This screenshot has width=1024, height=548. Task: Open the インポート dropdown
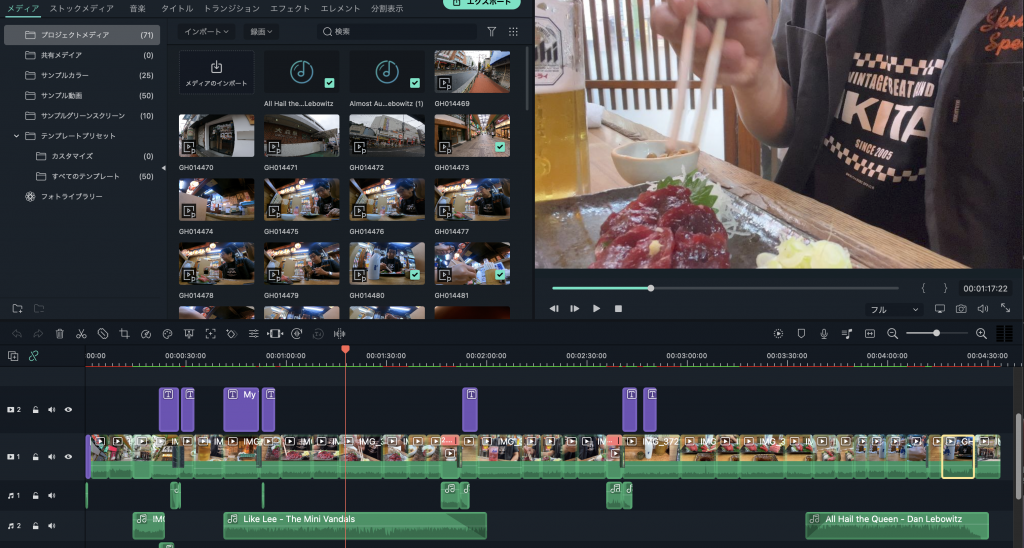pyautogui.click(x=206, y=31)
